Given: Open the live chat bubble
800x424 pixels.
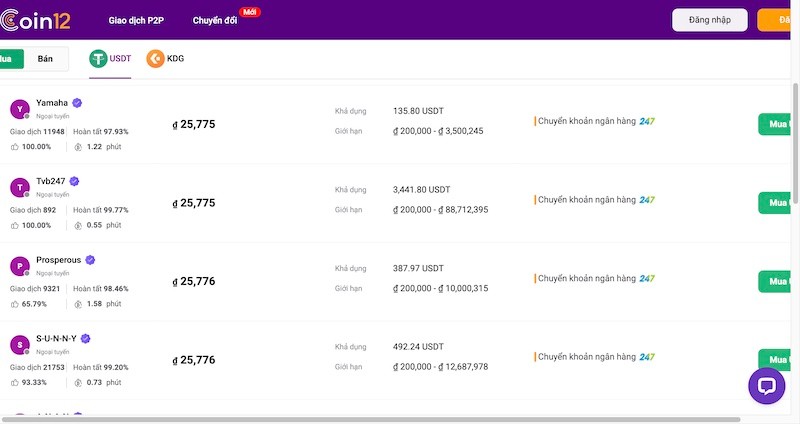Looking at the screenshot, I should tap(766, 386).
